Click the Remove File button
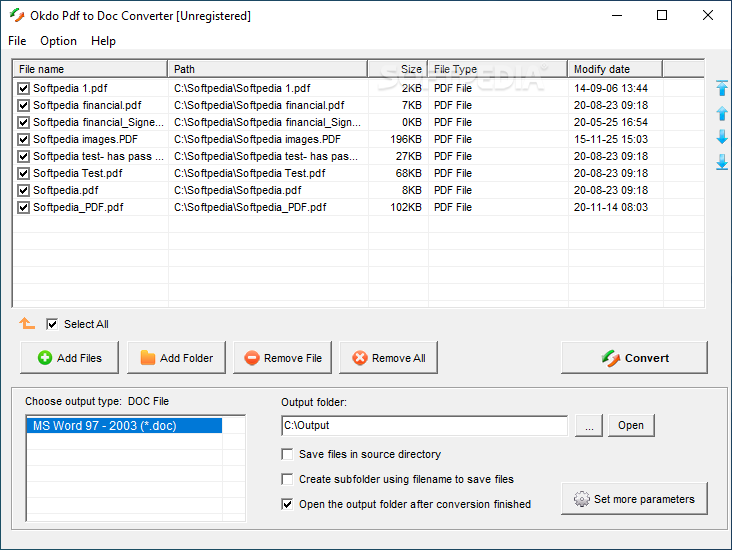 tap(282, 358)
